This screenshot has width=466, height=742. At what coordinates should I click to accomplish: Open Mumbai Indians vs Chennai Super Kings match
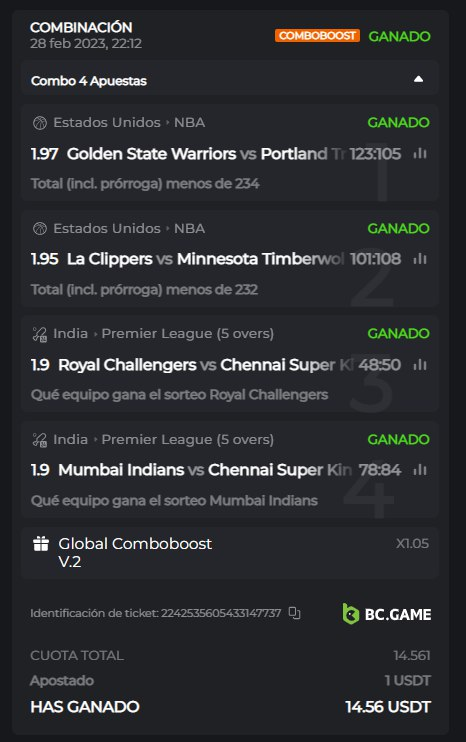pyautogui.click(x=205, y=470)
